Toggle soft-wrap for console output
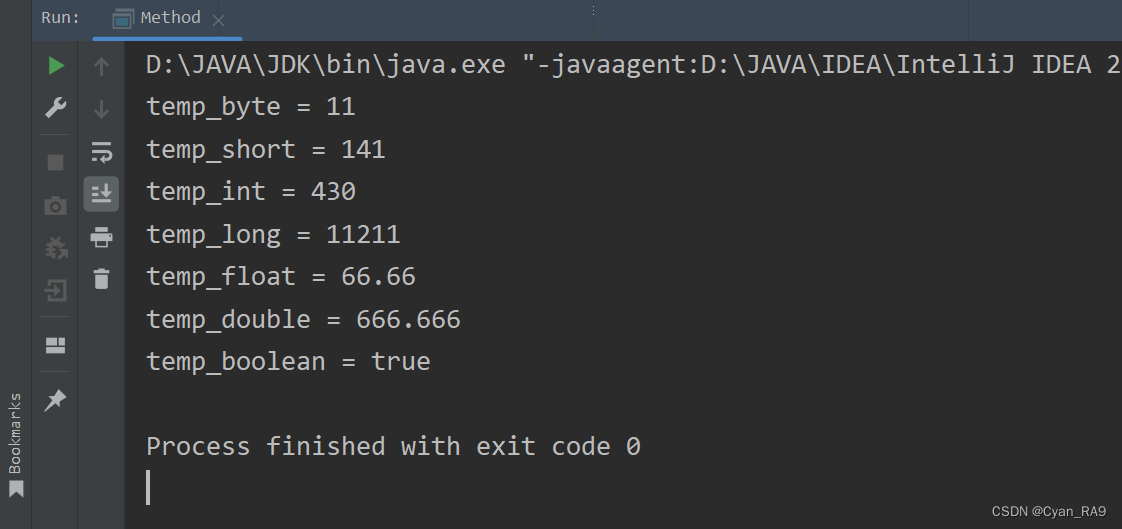The image size is (1122, 529). (102, 152)
